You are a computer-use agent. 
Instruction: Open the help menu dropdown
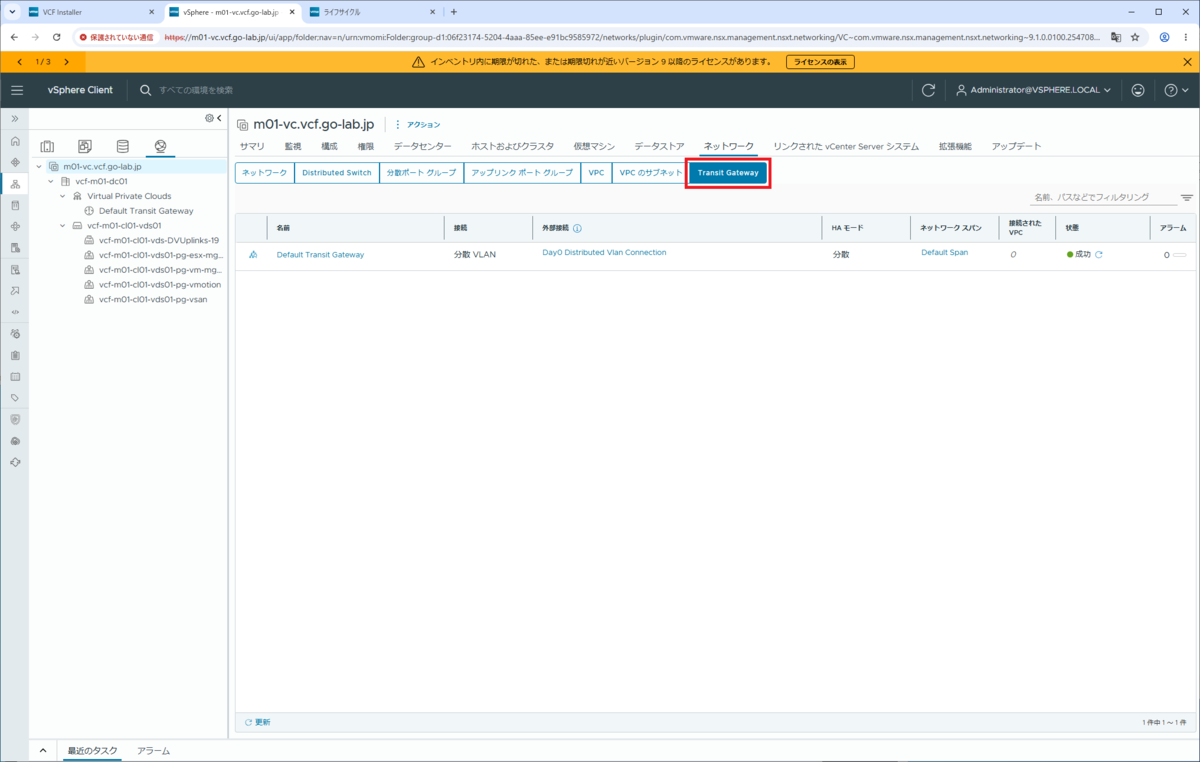tap(1176, 90)
